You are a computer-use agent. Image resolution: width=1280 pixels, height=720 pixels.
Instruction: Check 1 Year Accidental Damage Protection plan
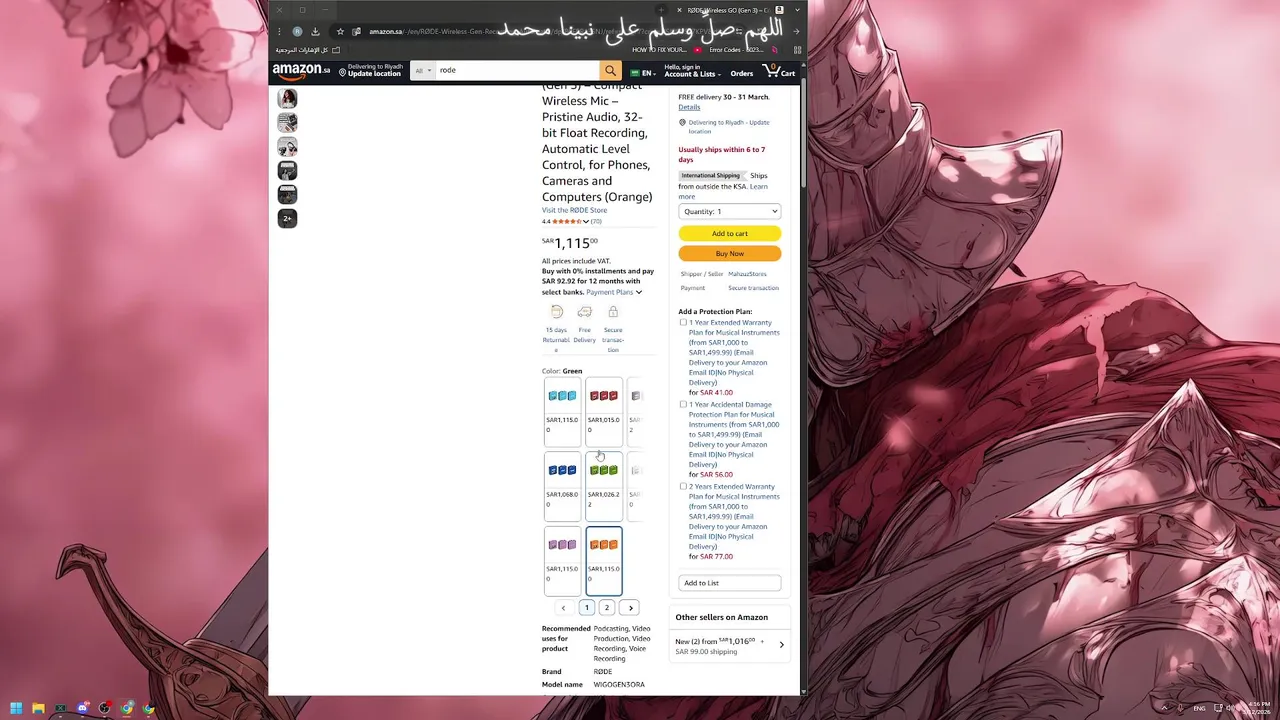pos(683,405)
